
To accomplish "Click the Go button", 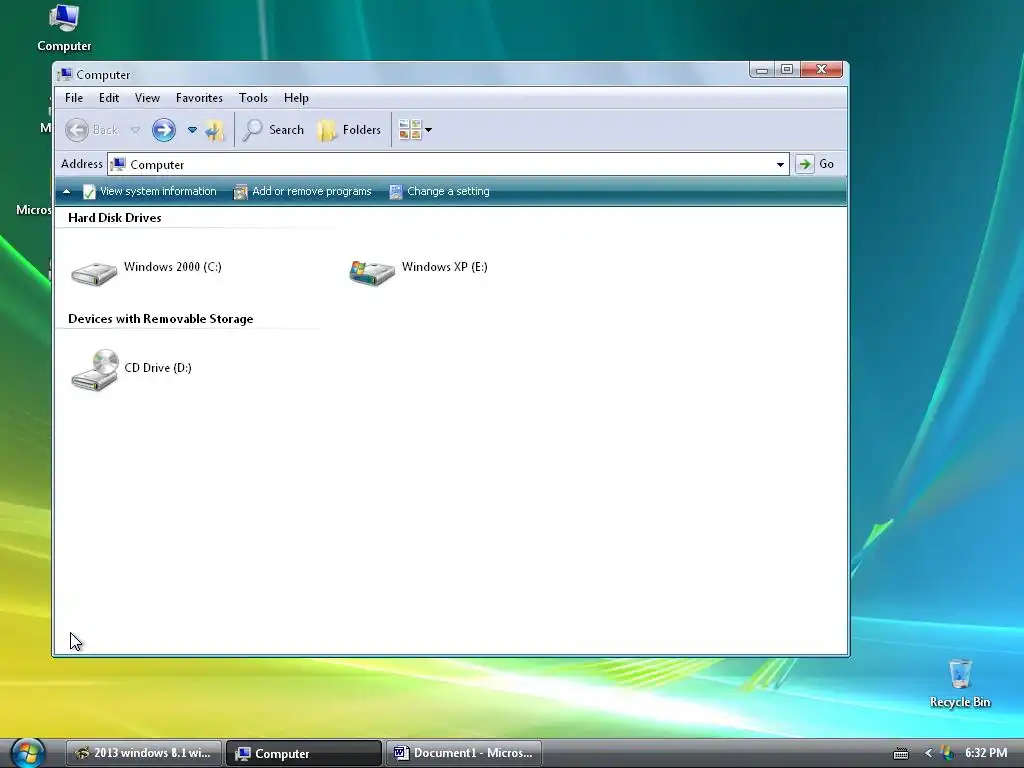I will click(x=815, y=164).
